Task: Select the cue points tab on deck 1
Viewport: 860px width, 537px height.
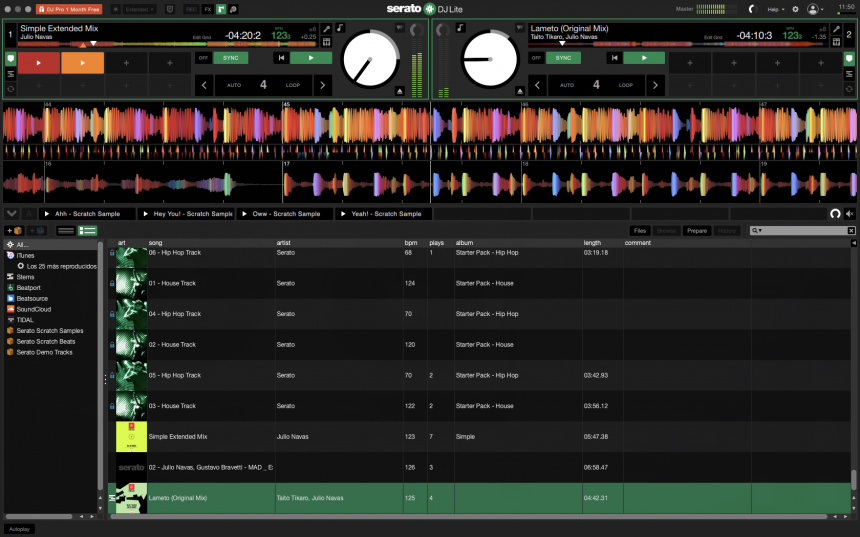Action: tap(10, 59)
